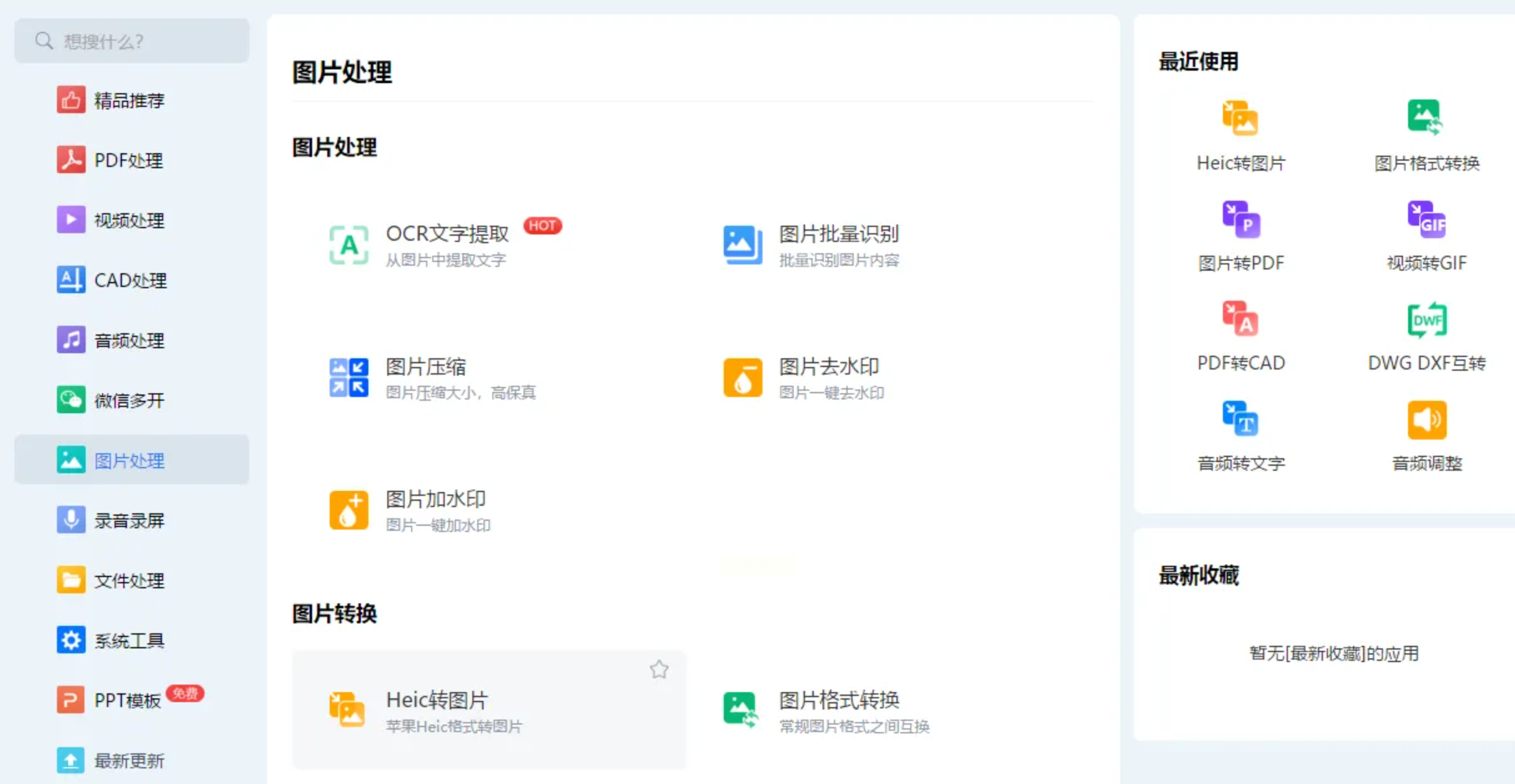
Task: Open recent PDF转CAD icon
Action: (1240, 319)
